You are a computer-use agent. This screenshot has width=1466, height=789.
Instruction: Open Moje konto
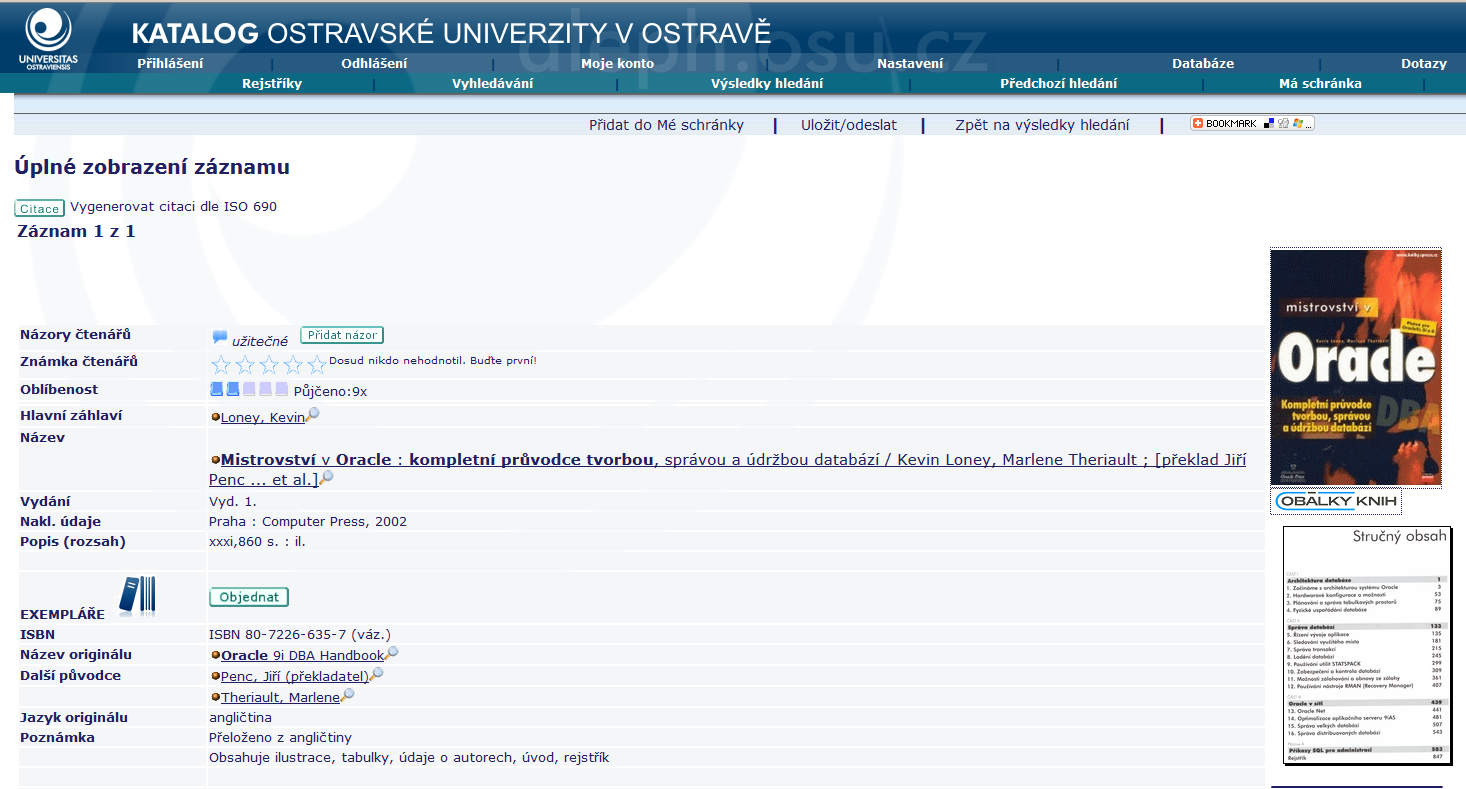coord(617,63)
